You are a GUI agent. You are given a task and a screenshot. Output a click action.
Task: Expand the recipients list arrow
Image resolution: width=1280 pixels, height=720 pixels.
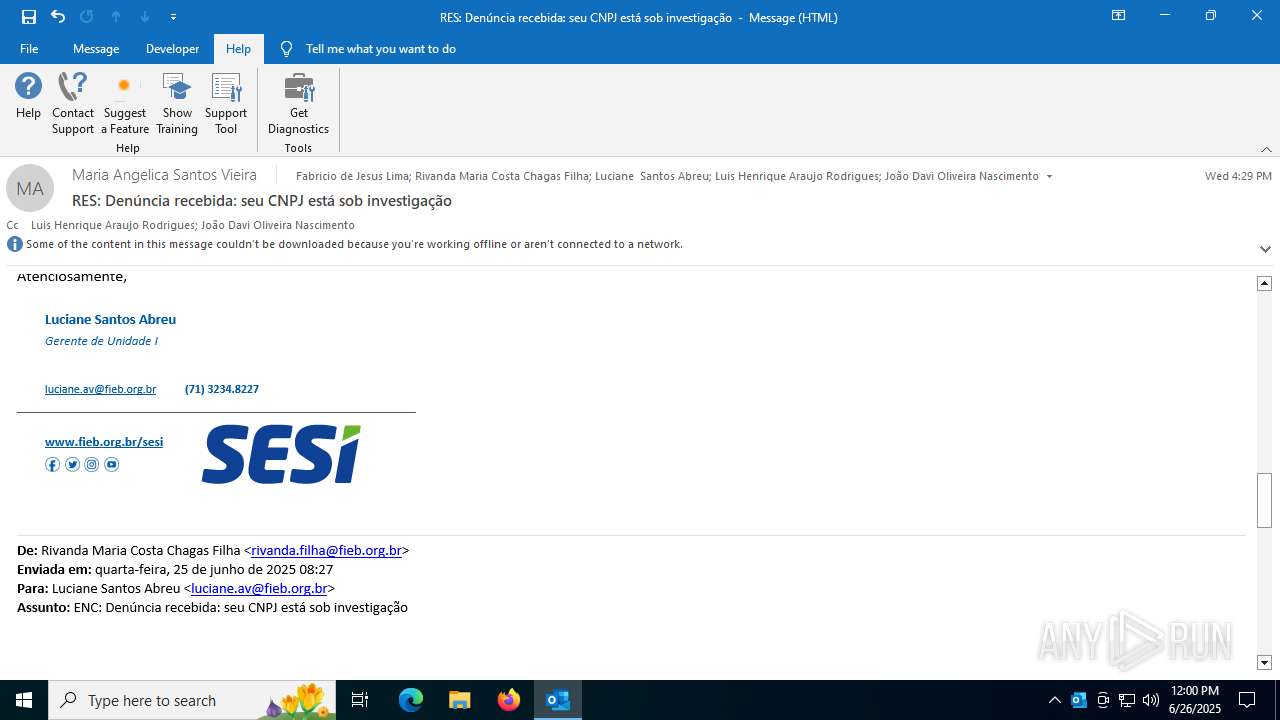pyautogui.click(x=1049, y=177)
